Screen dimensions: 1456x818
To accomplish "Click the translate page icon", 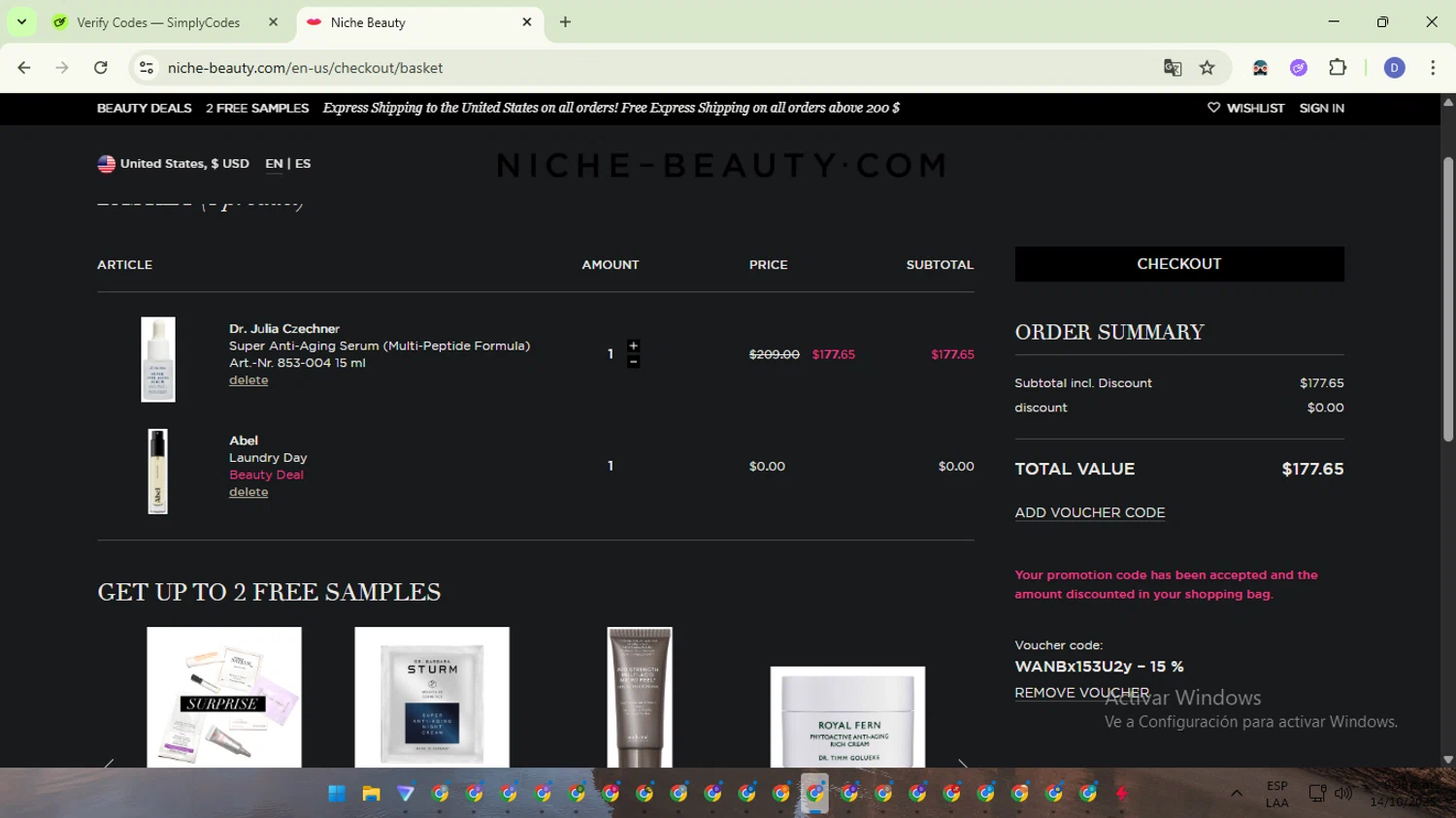I will pyautogui.click(x=1173, y=68).
